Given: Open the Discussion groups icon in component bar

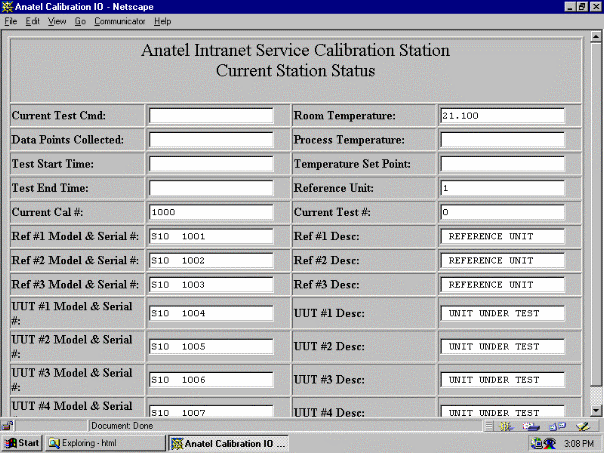Looking at the screenshot, I should [x=557, y=426].
